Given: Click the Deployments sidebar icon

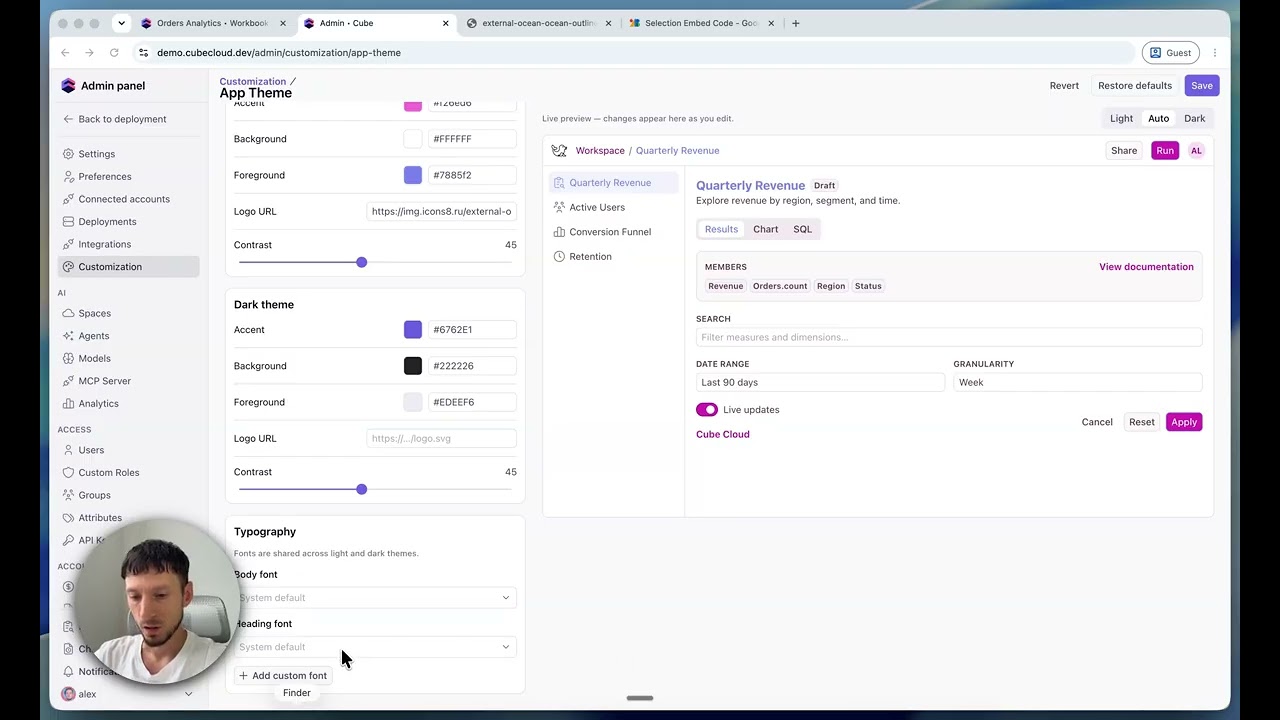Looking at the screenshot, I should click(68, 221).
